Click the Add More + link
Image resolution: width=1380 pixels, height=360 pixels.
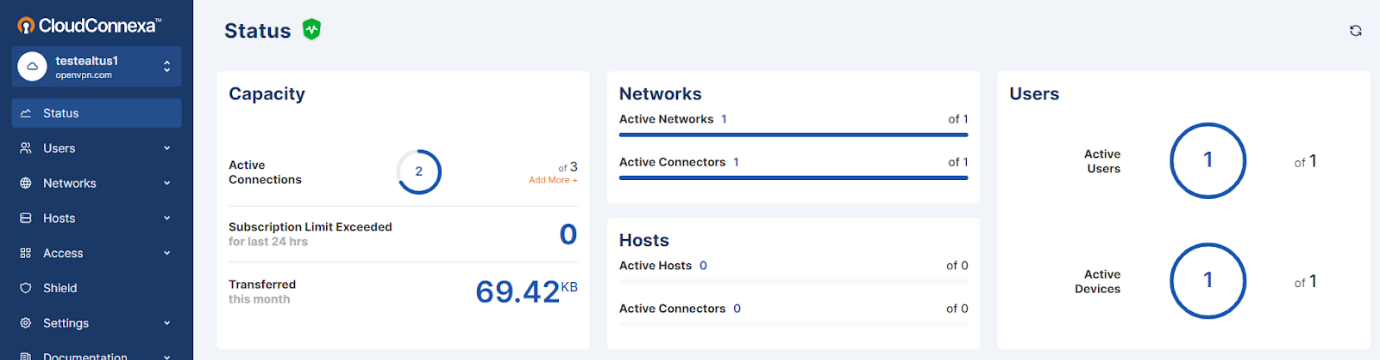[553, 180]
